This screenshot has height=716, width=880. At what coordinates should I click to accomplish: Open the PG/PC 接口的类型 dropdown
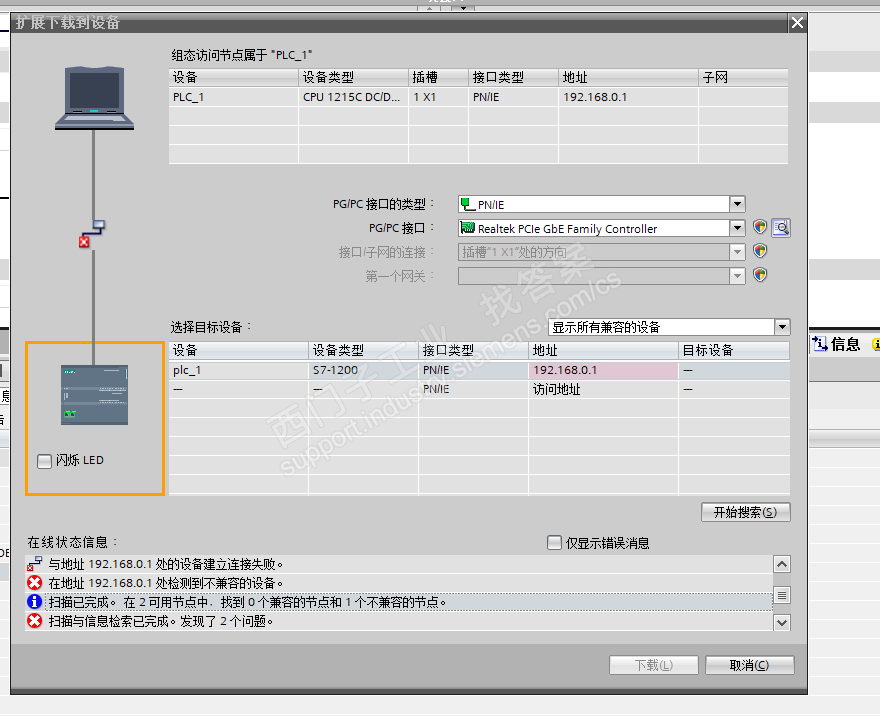(737, 204)
